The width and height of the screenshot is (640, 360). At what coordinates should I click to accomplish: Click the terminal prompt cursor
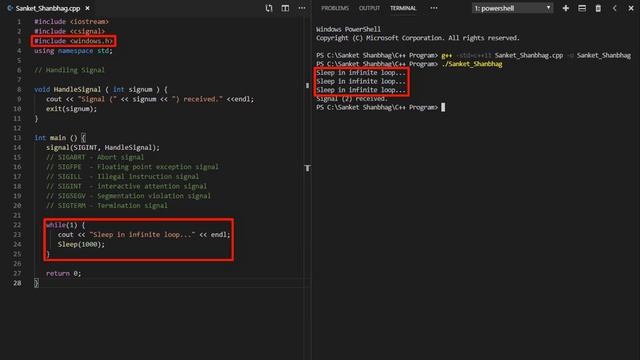coord(443,107)
